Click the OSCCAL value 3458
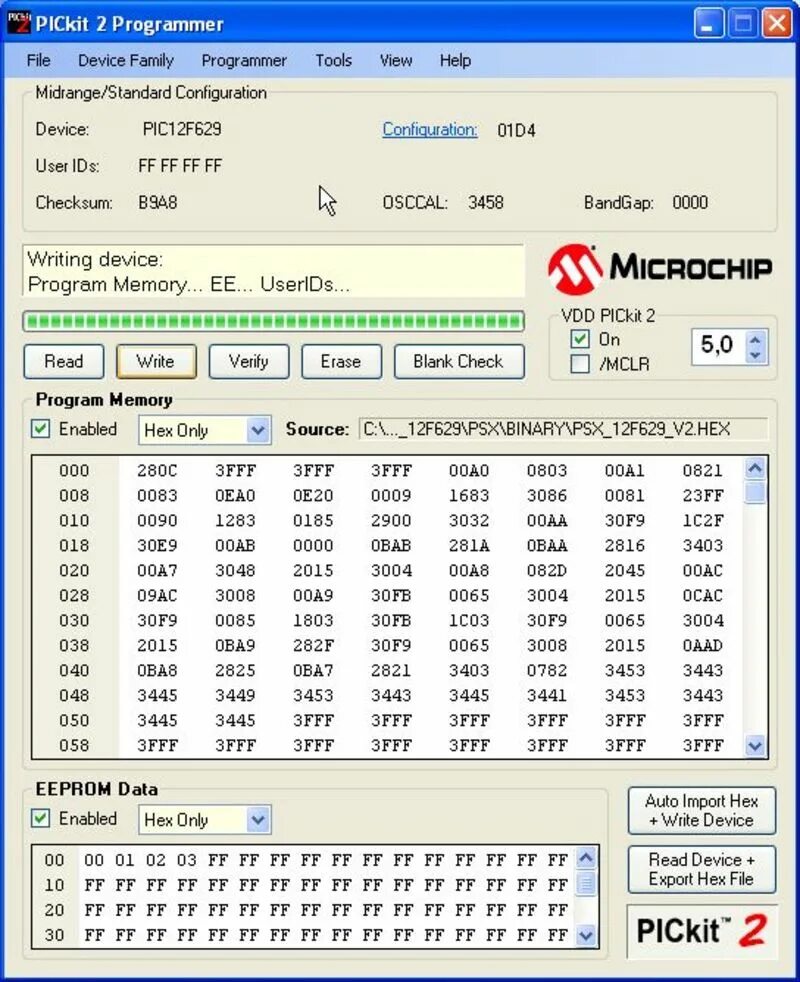The image size is (800, 982). [486, 203]
